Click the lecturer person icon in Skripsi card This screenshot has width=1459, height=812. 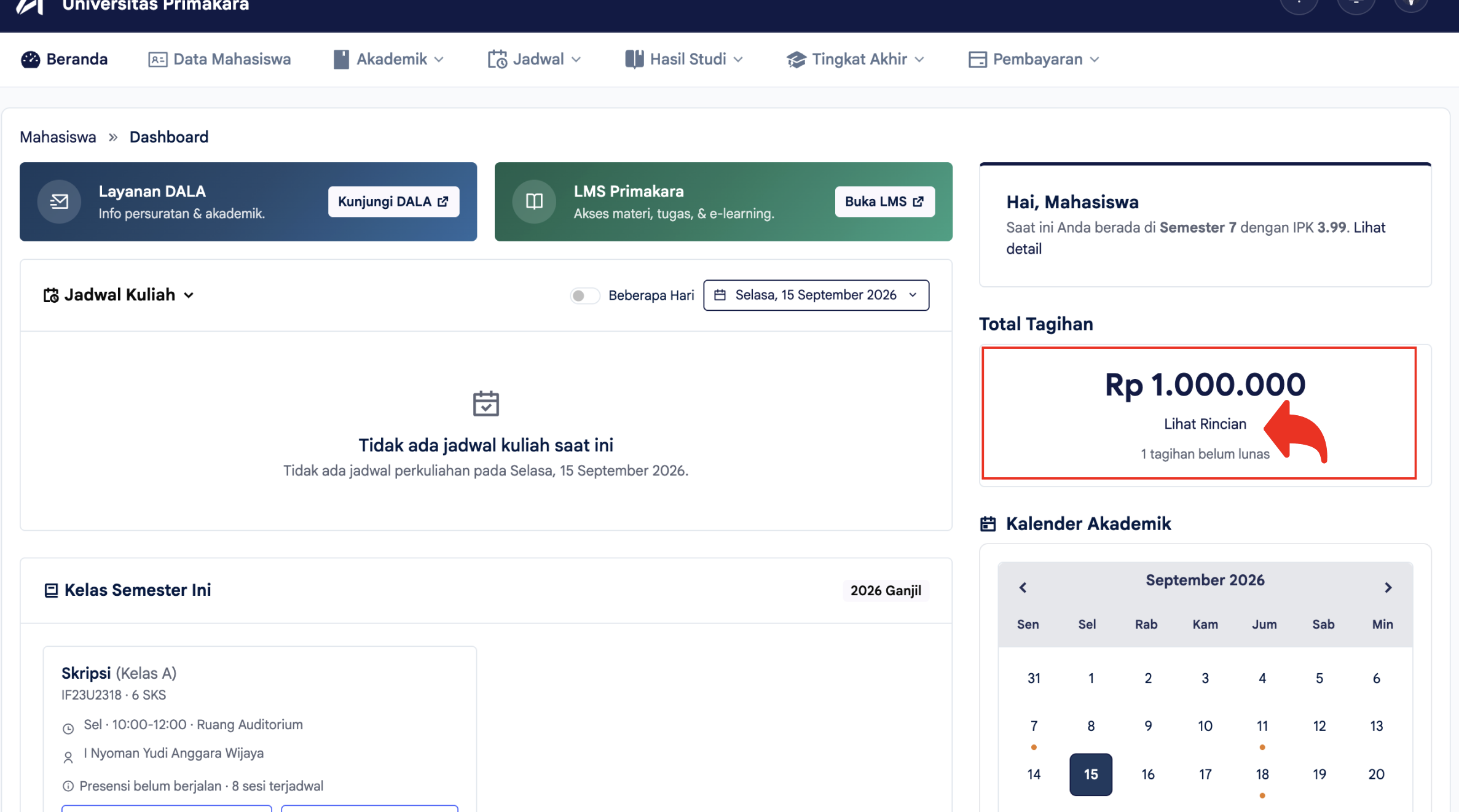[x=68, y=757]
